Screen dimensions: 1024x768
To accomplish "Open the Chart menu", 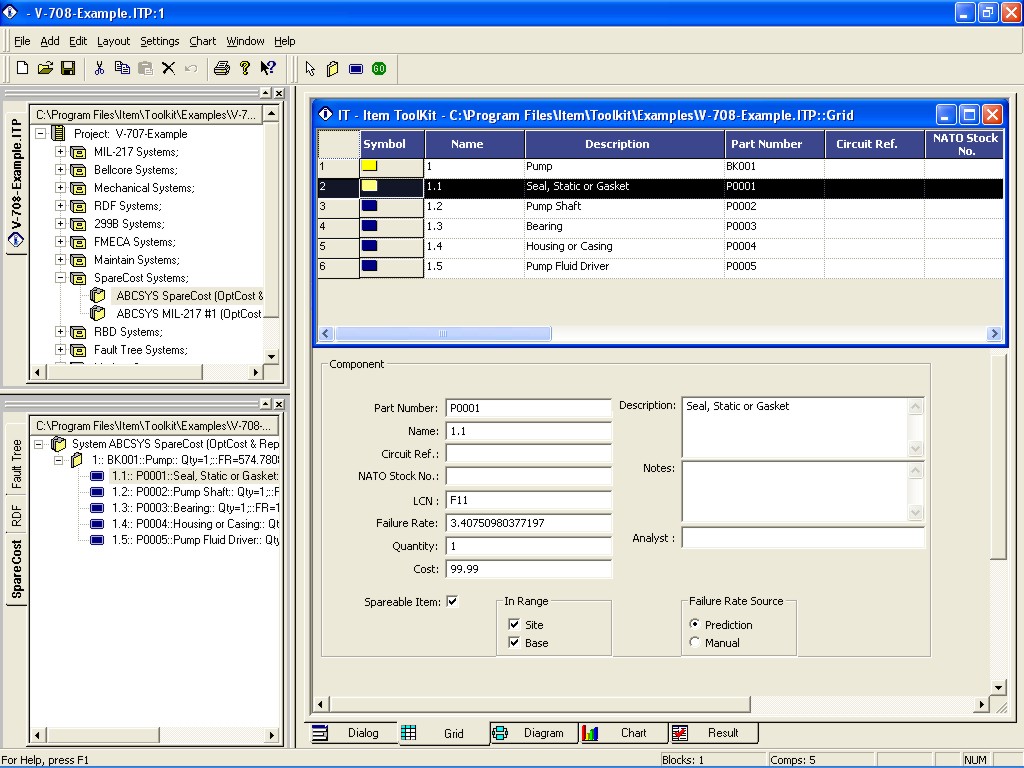I will (x=202, y=41).
